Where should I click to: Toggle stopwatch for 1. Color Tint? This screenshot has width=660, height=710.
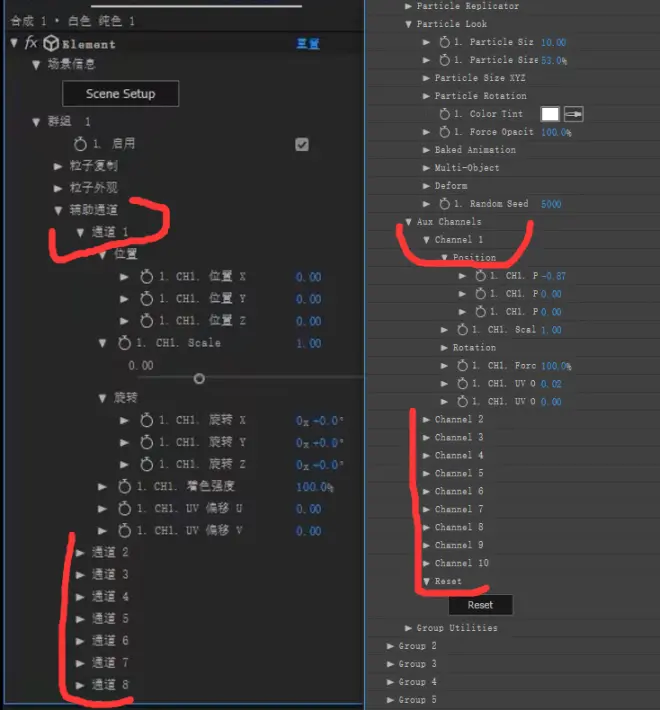point(445,114)
